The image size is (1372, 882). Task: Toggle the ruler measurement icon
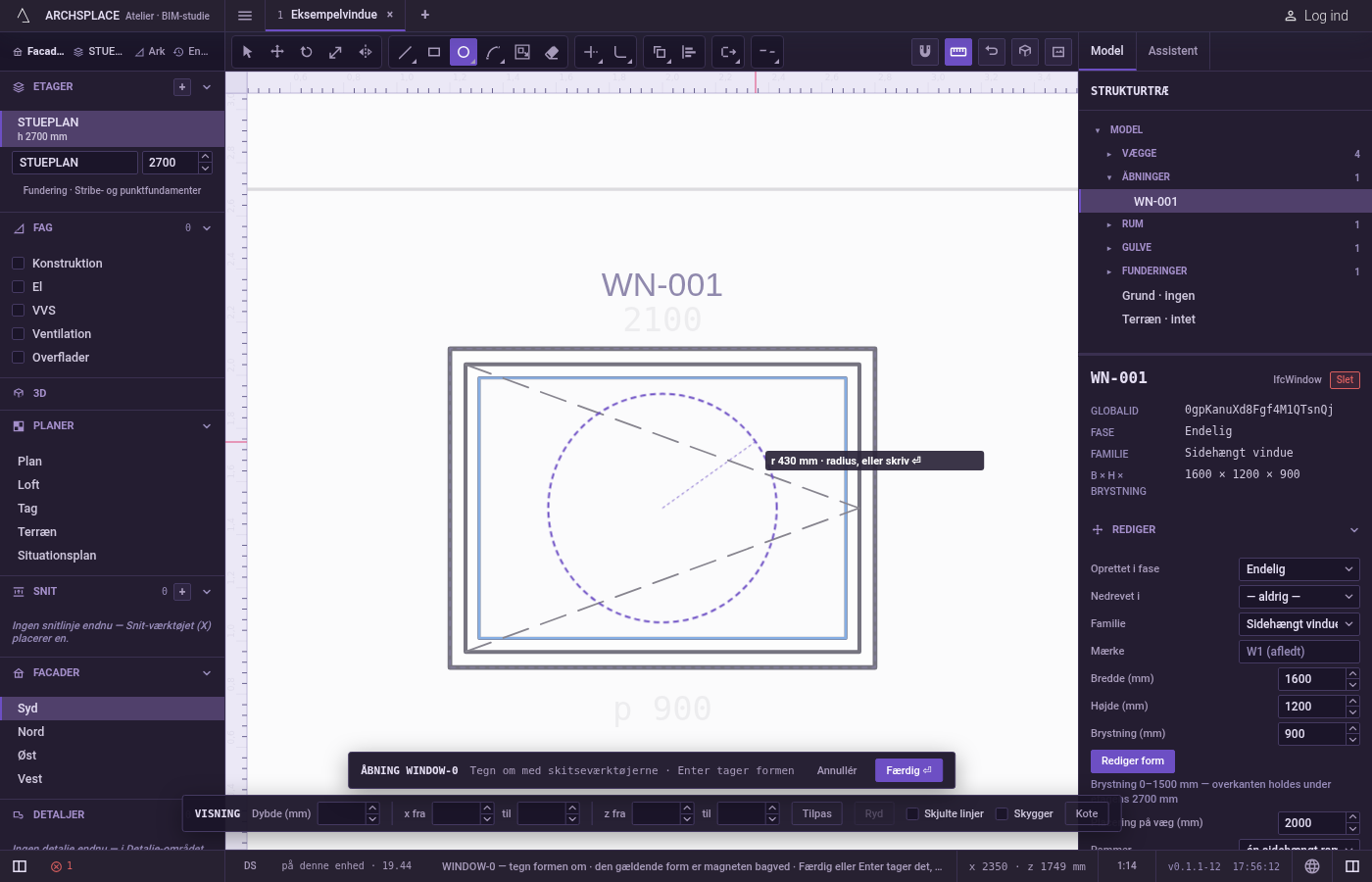coord(958,52)
